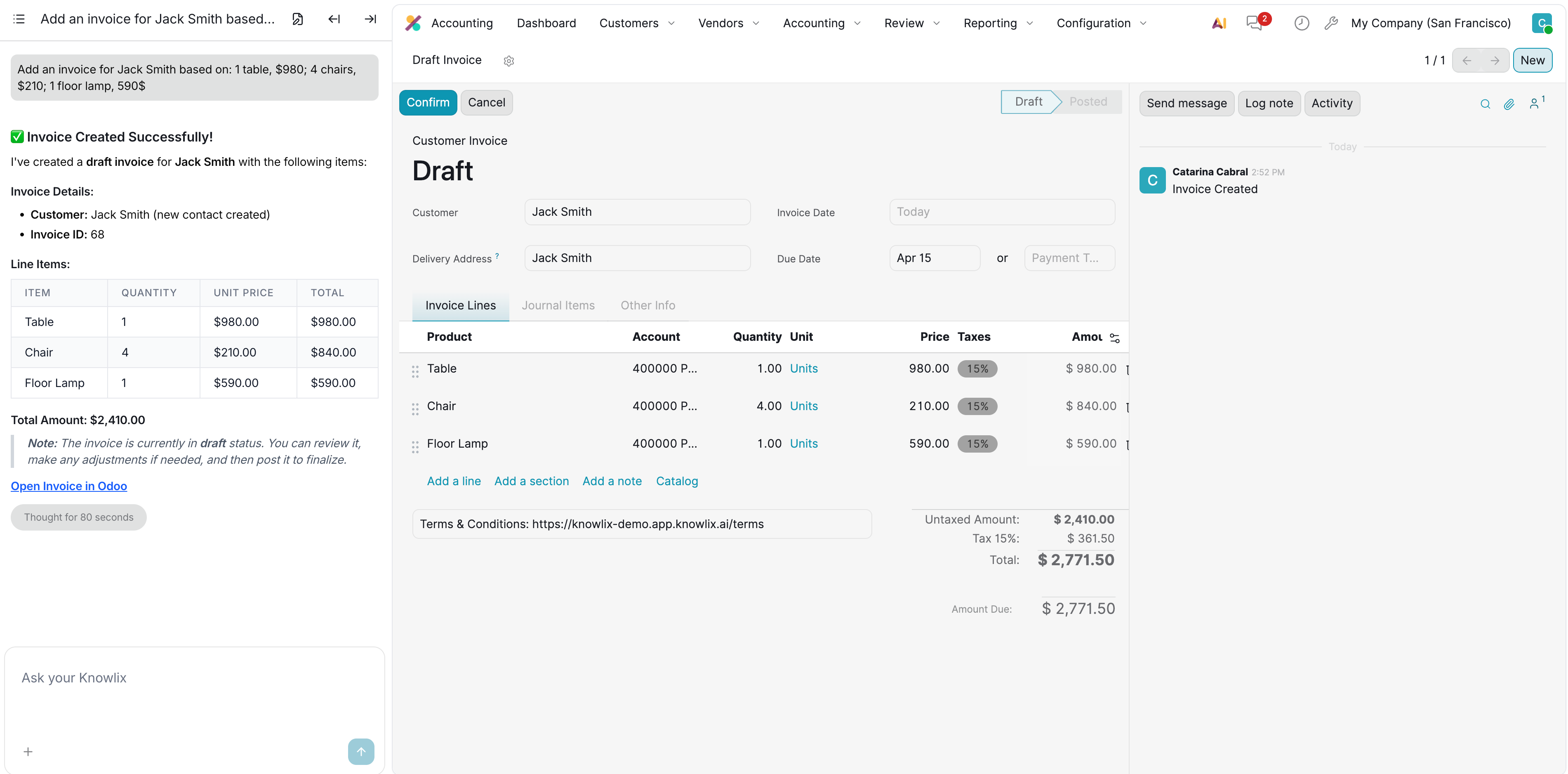The width and height of the screenshot is (1568, 774).
Task: Open the followers icon in chatter
Action: (x=1535, y=104)
